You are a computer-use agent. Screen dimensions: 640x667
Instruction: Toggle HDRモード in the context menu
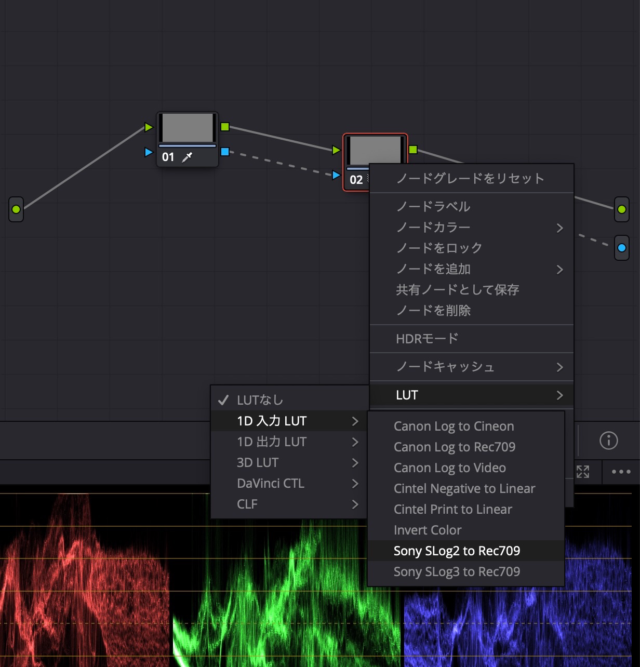430,339
